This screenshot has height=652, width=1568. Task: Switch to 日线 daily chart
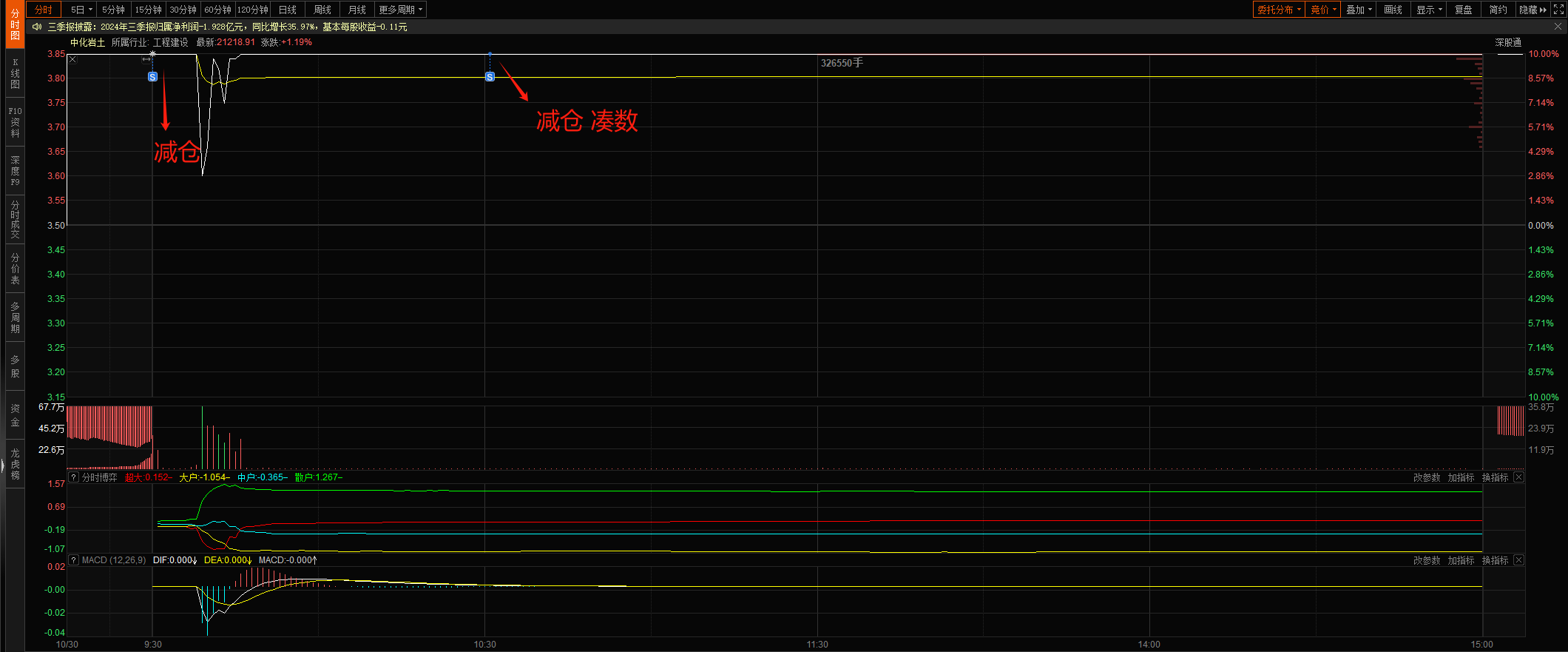tap(288, 10)
